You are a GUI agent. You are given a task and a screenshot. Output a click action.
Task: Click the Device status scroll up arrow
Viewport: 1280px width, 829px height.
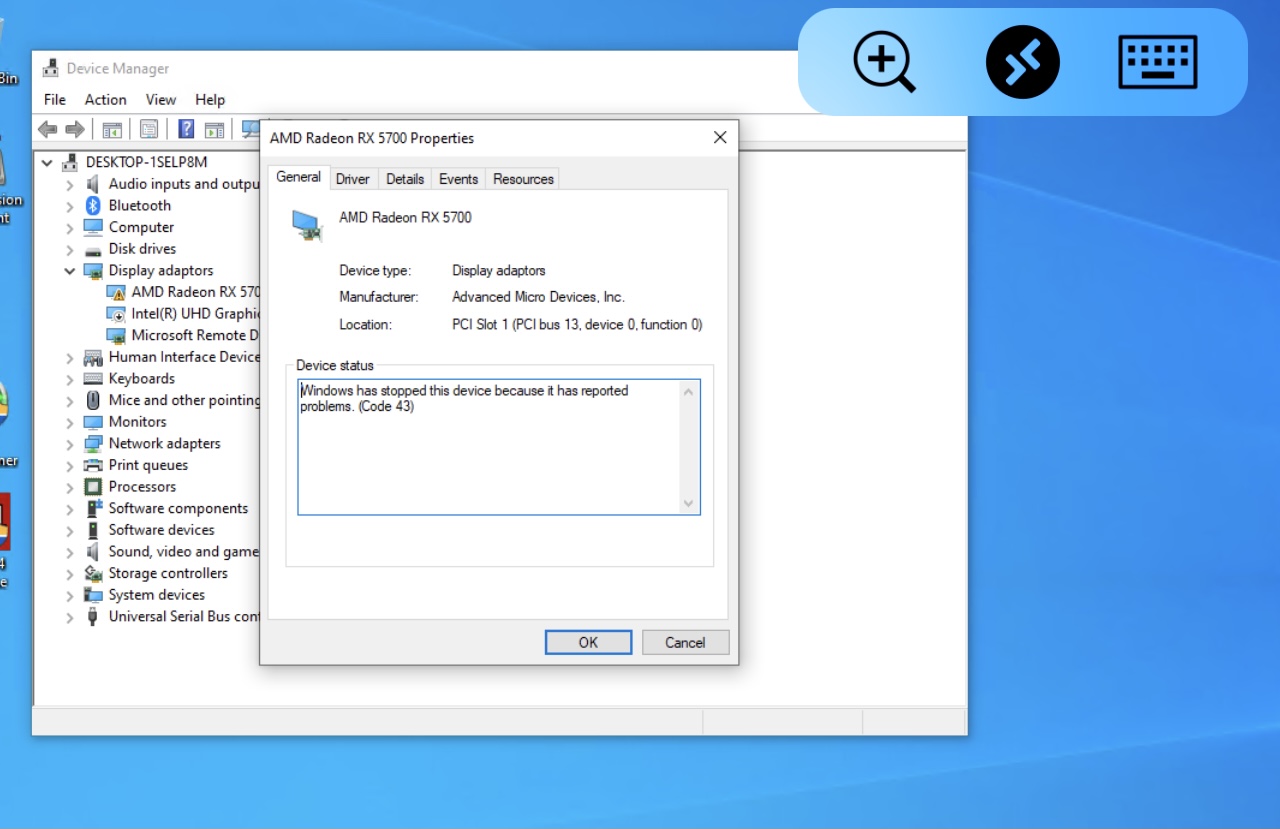pos(688,392)
